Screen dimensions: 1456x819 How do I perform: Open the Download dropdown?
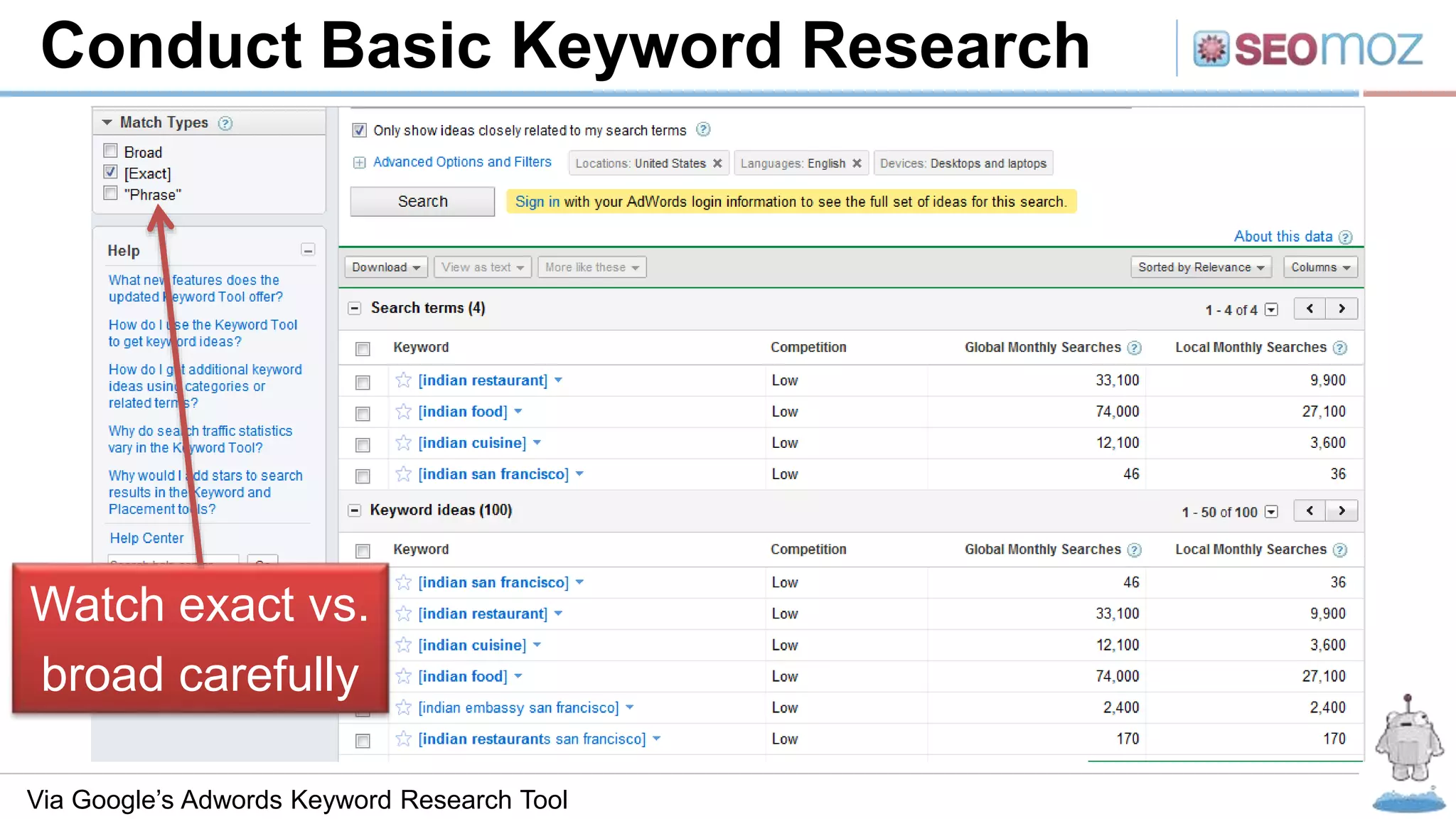(386, 267)
